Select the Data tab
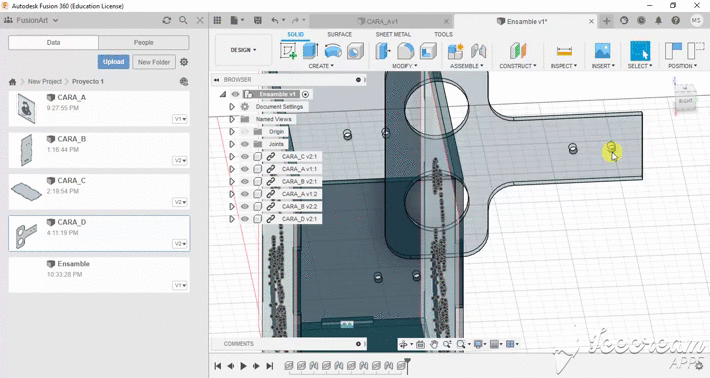 click(53, 43)
